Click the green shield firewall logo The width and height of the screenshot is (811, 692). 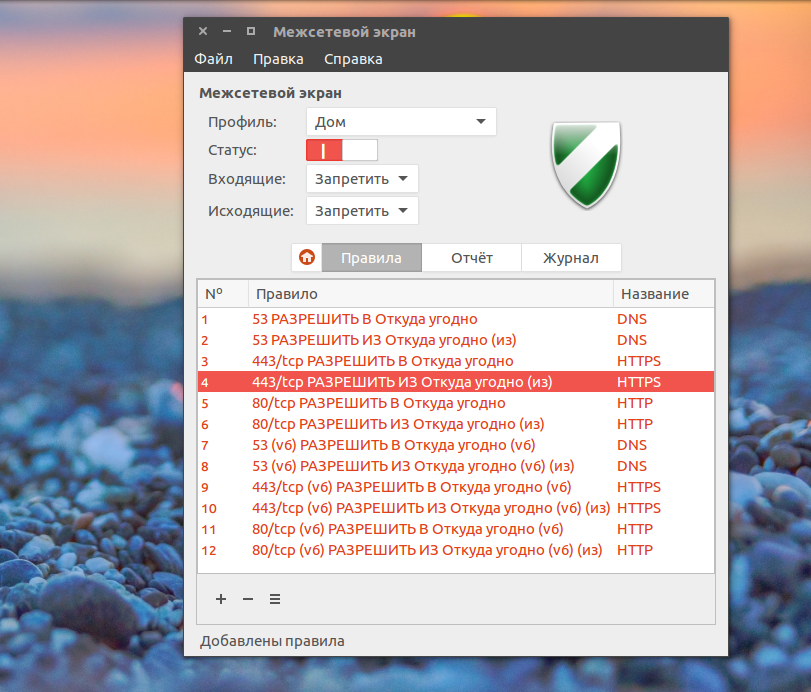(x=586, y=165)
